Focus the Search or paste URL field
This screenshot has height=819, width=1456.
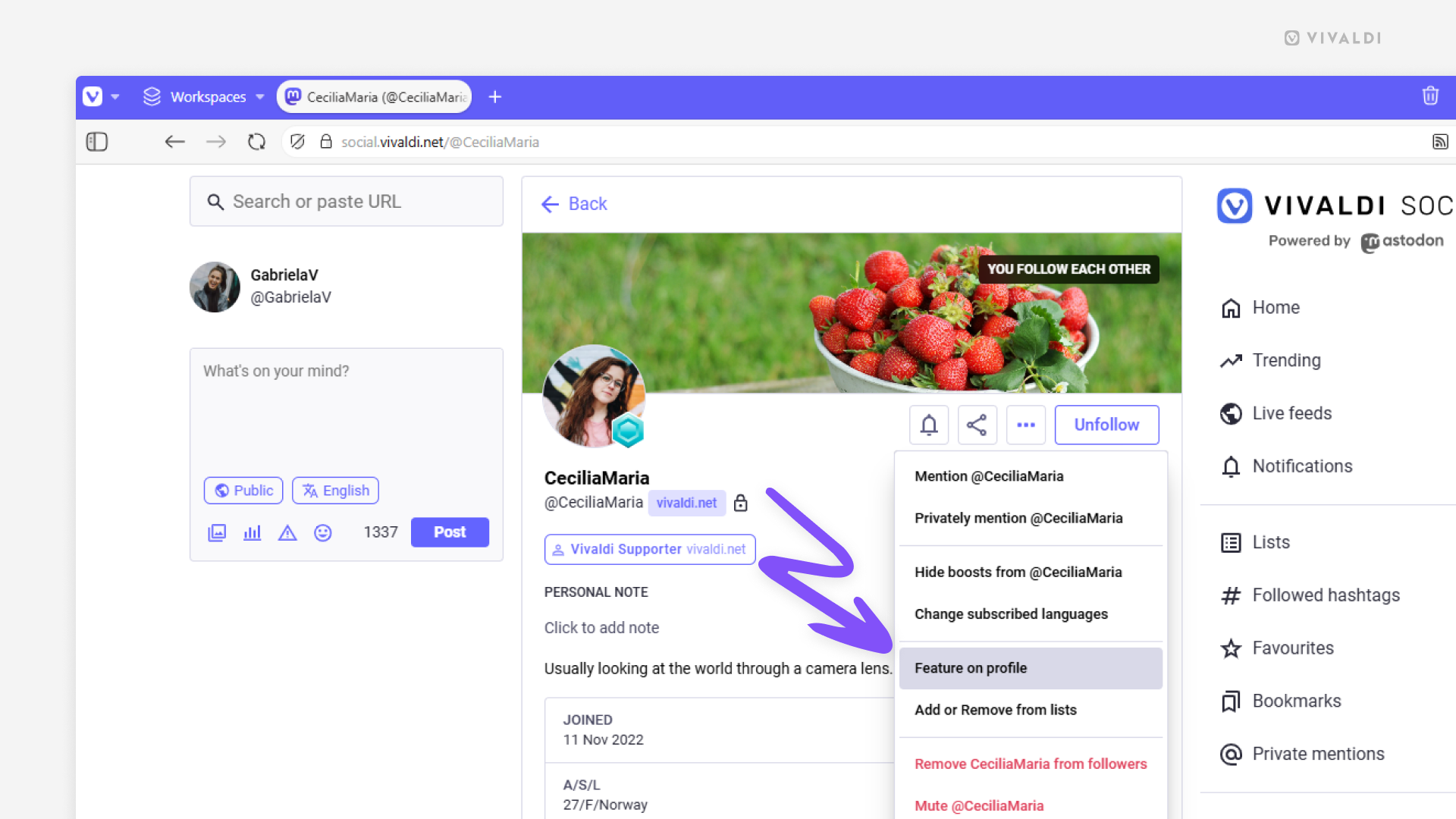click(x=347, y=202)
